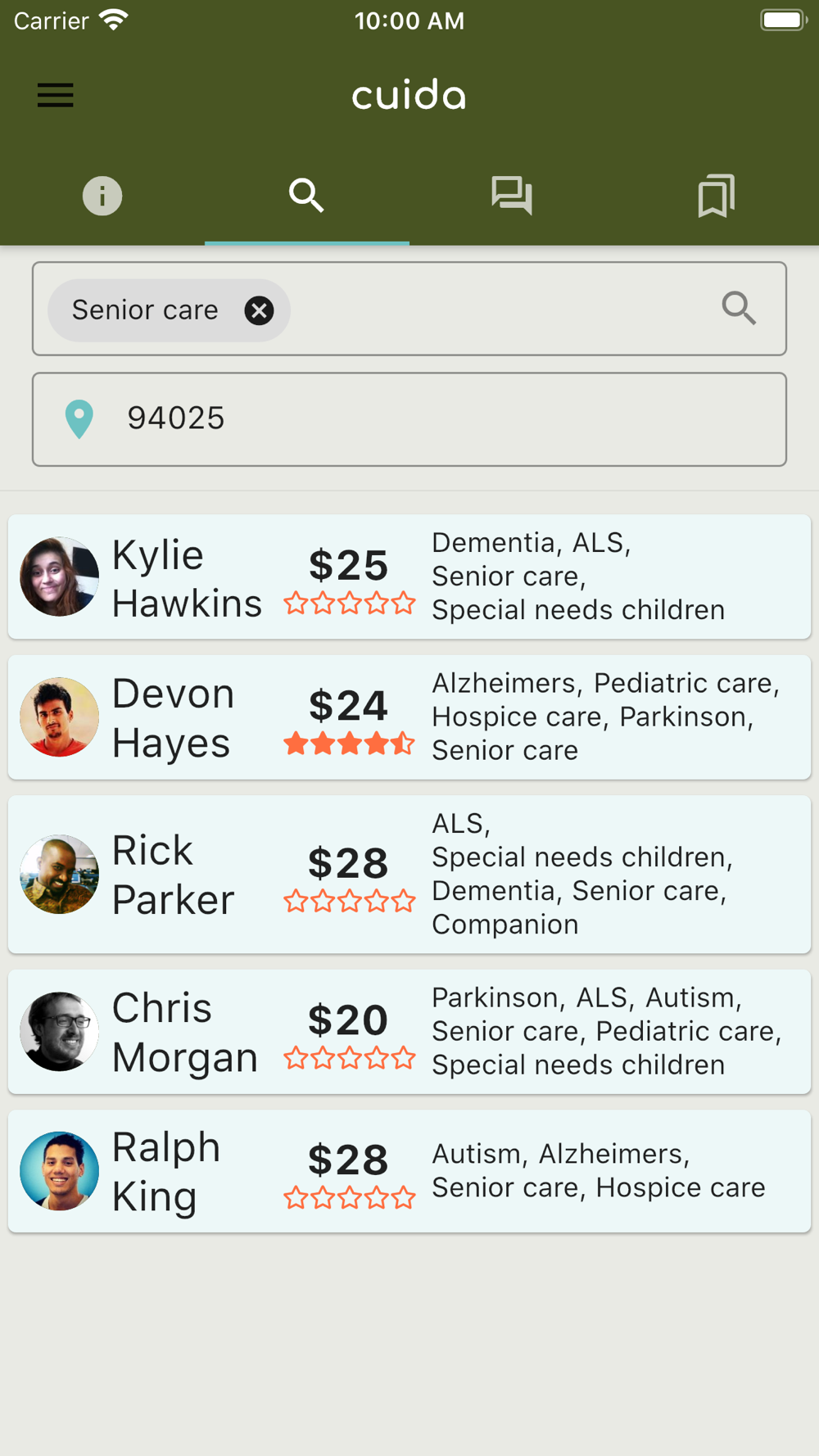
Task: Open the chat messages tab
Action: [512, 196]
